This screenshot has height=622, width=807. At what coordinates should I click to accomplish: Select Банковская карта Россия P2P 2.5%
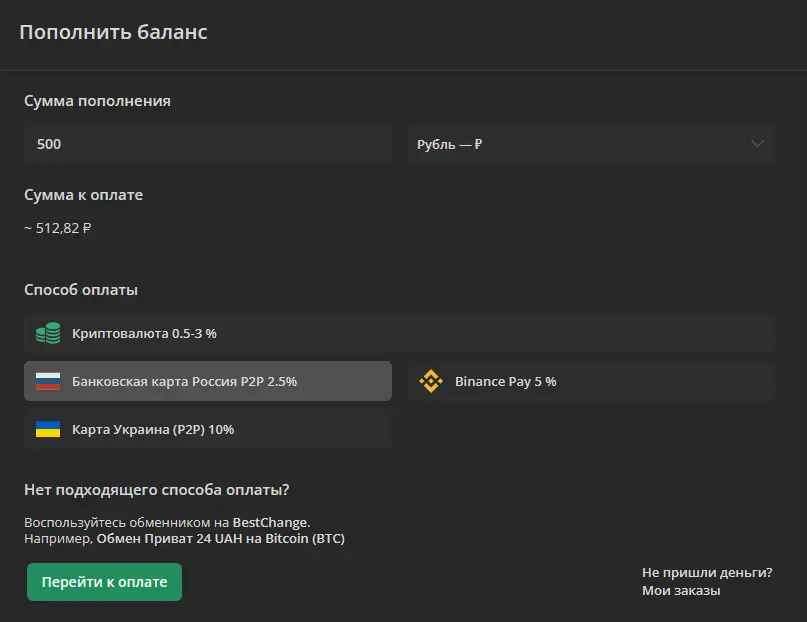click(x=208, y=381)
